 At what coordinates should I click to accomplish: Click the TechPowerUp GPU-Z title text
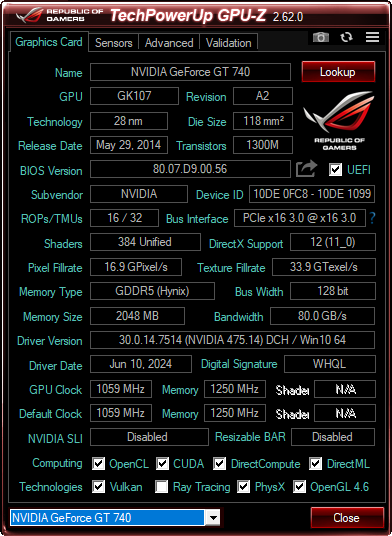pos(188,15)
